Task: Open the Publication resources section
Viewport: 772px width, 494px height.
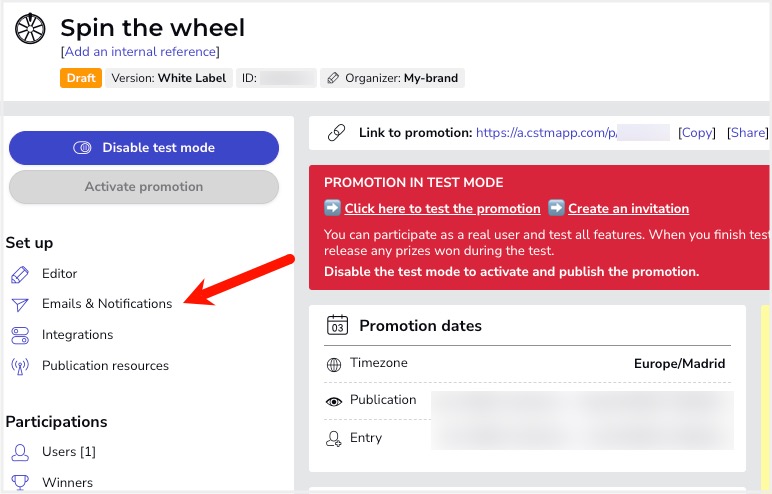Action: click(105, 366)
